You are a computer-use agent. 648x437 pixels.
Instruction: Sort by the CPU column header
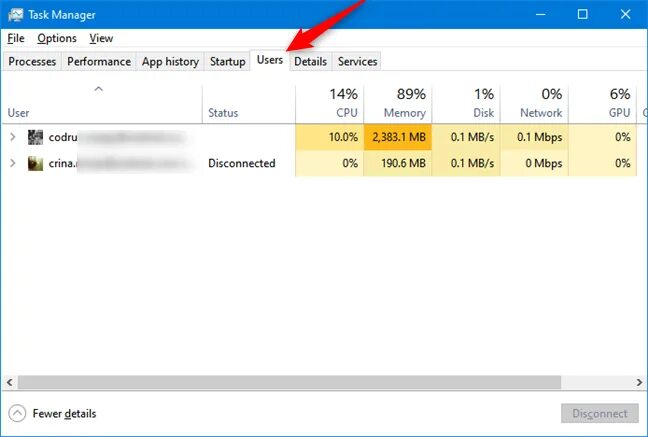tap(329, 104)
